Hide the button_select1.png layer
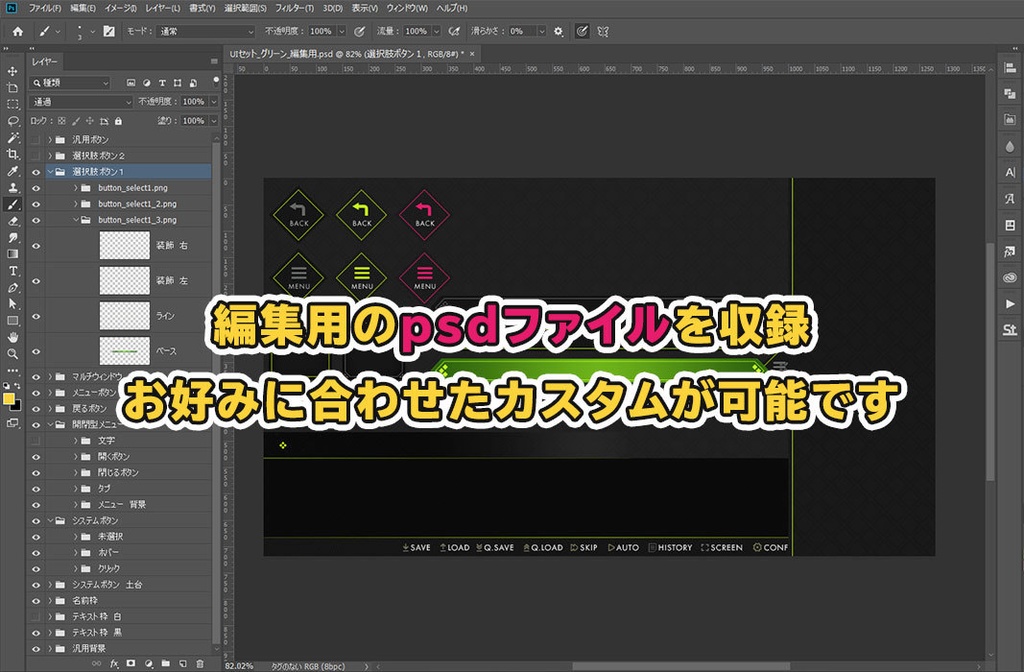This screenshot has width=1024, height=672. click(x=36, y=187)
